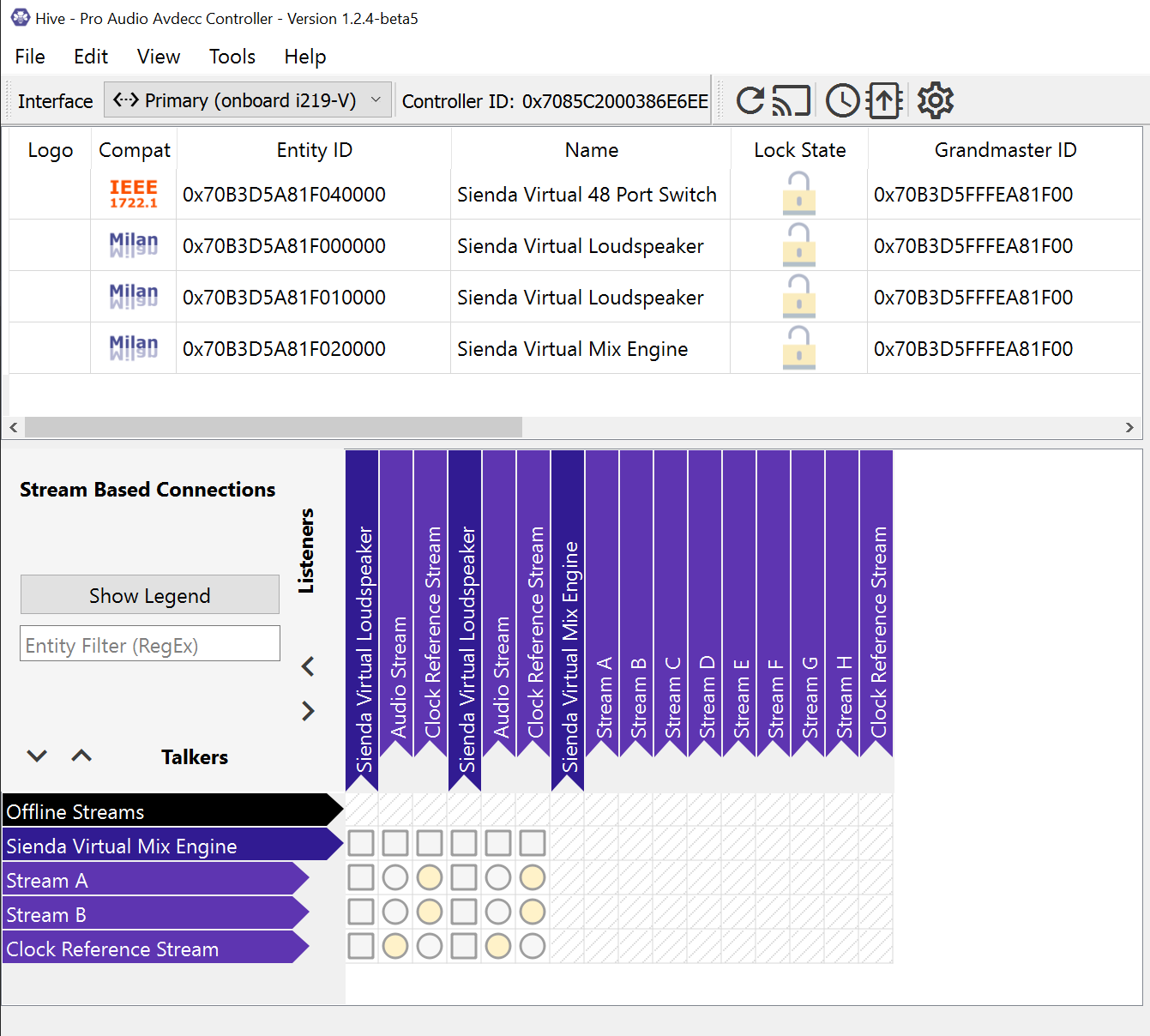Click the IEEE 1722.1 compatibility logo

coord(134,195)
